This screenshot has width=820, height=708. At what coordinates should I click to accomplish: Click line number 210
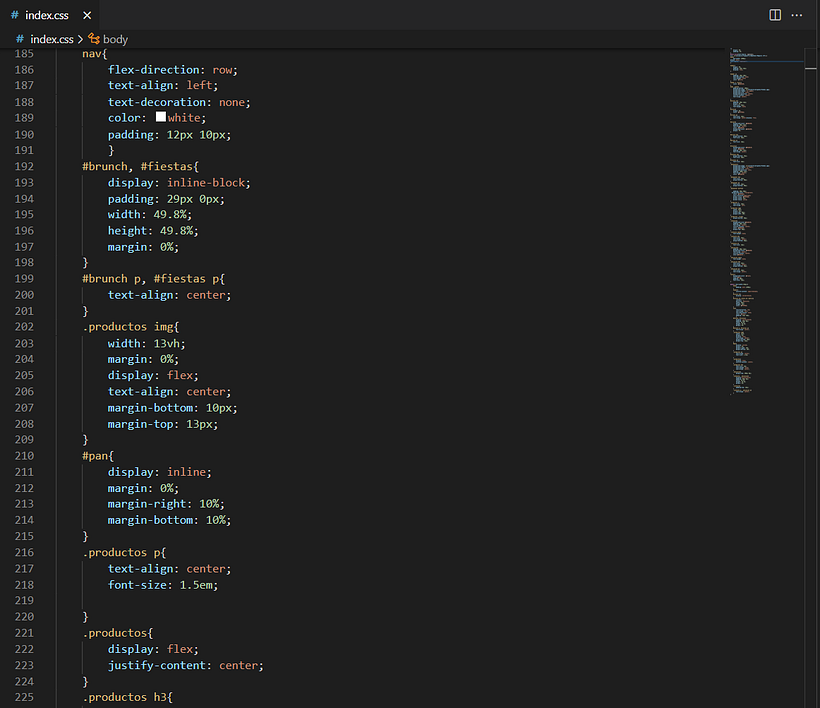(x=24, y=456)
